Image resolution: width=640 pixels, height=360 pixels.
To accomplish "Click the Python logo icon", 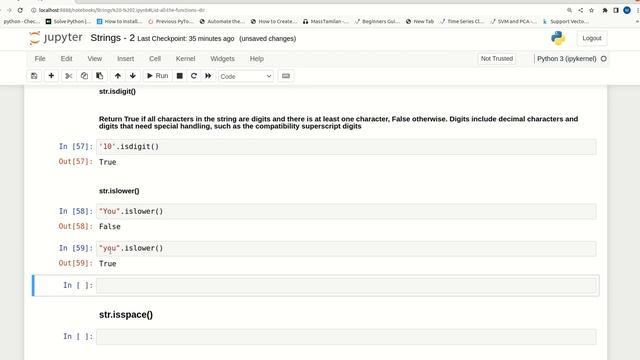I will click(x=558, y=38).
